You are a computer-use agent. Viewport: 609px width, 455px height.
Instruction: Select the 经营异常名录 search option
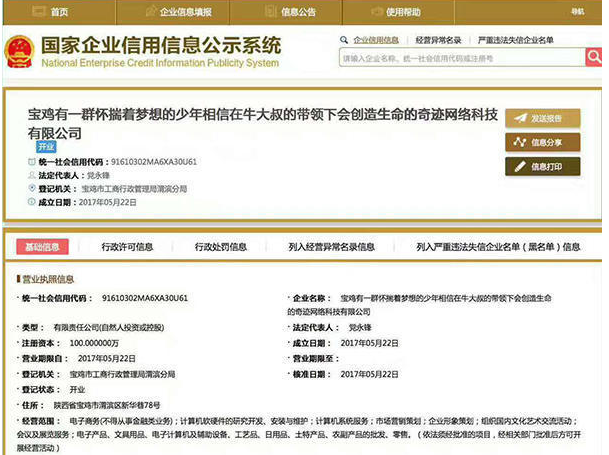438,40
